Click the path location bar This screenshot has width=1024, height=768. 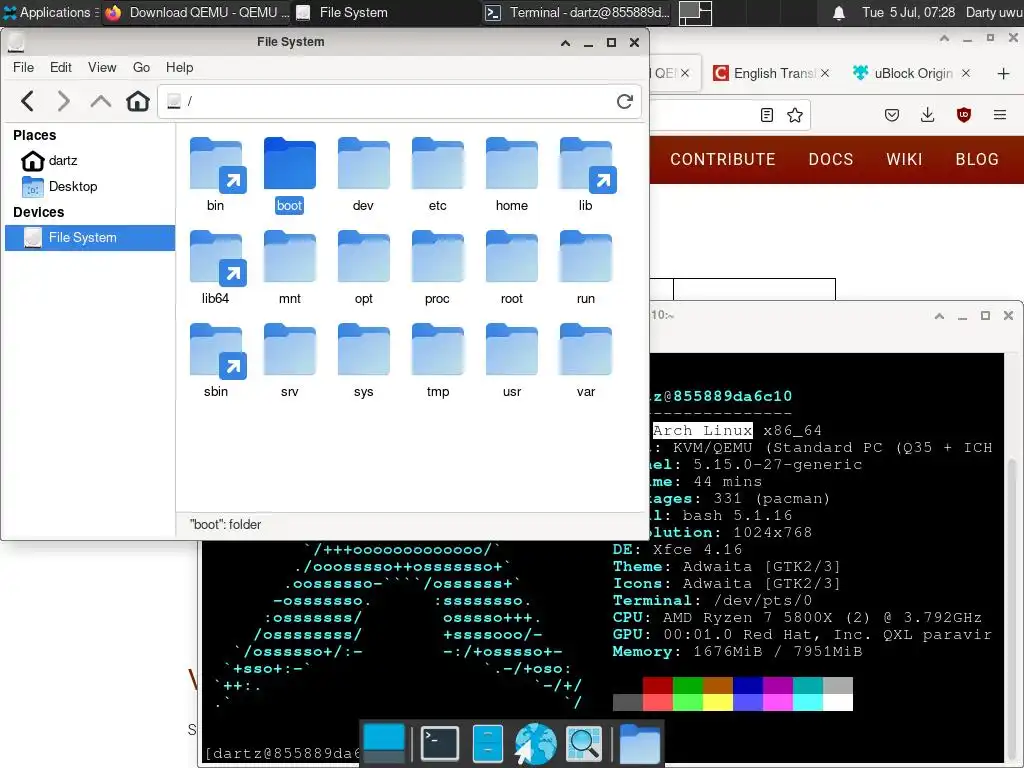399,101
